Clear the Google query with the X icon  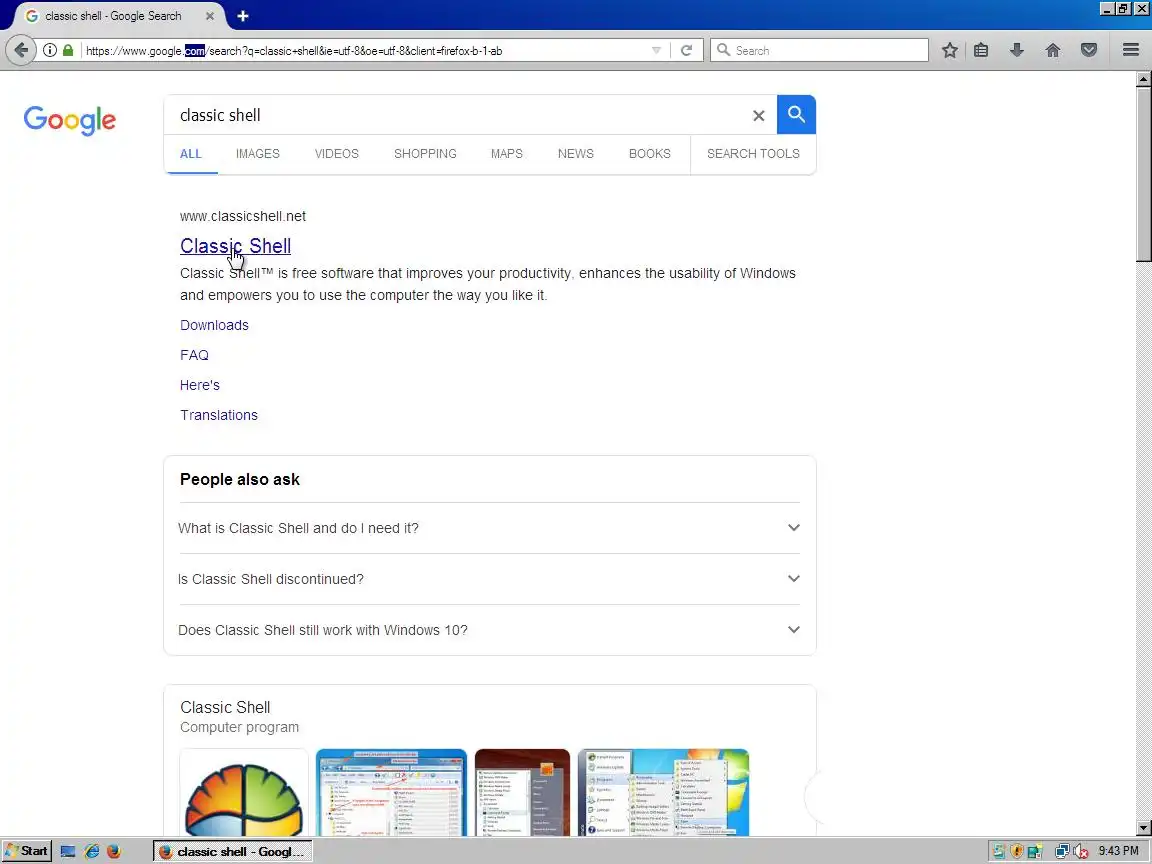pos(758,115)
